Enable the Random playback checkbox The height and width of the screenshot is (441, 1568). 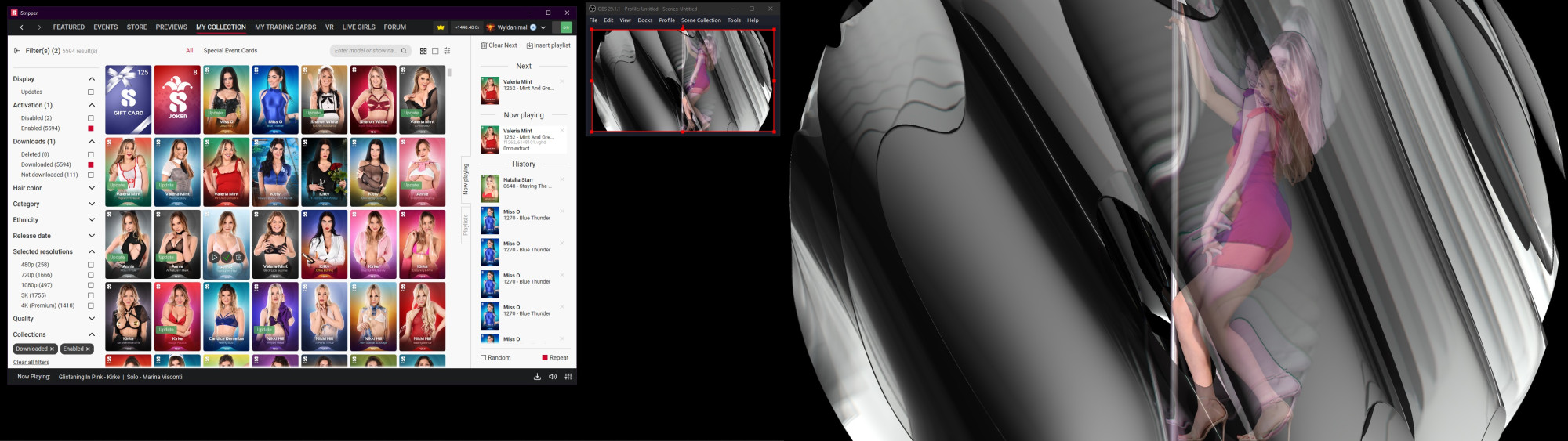tap(484, 358)
